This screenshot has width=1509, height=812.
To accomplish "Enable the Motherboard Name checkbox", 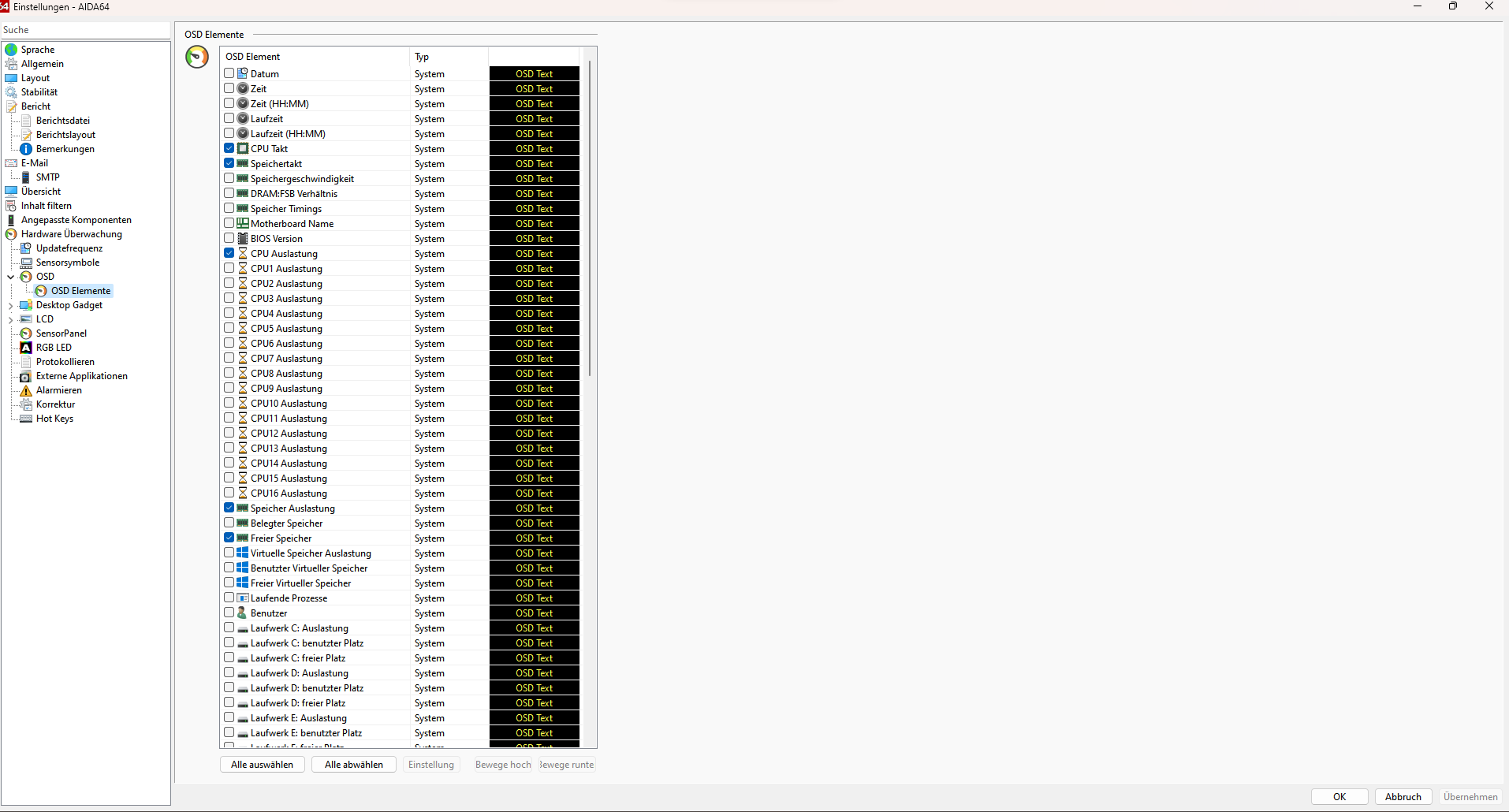I will [x=229, y=223].
